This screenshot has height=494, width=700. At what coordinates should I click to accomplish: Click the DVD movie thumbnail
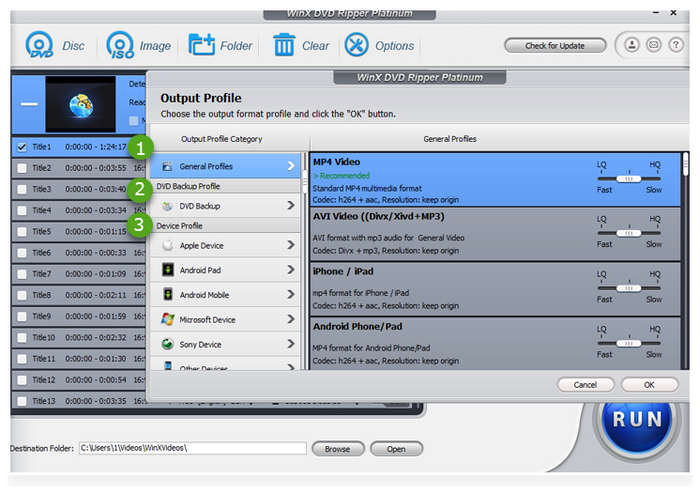(80, 104)
